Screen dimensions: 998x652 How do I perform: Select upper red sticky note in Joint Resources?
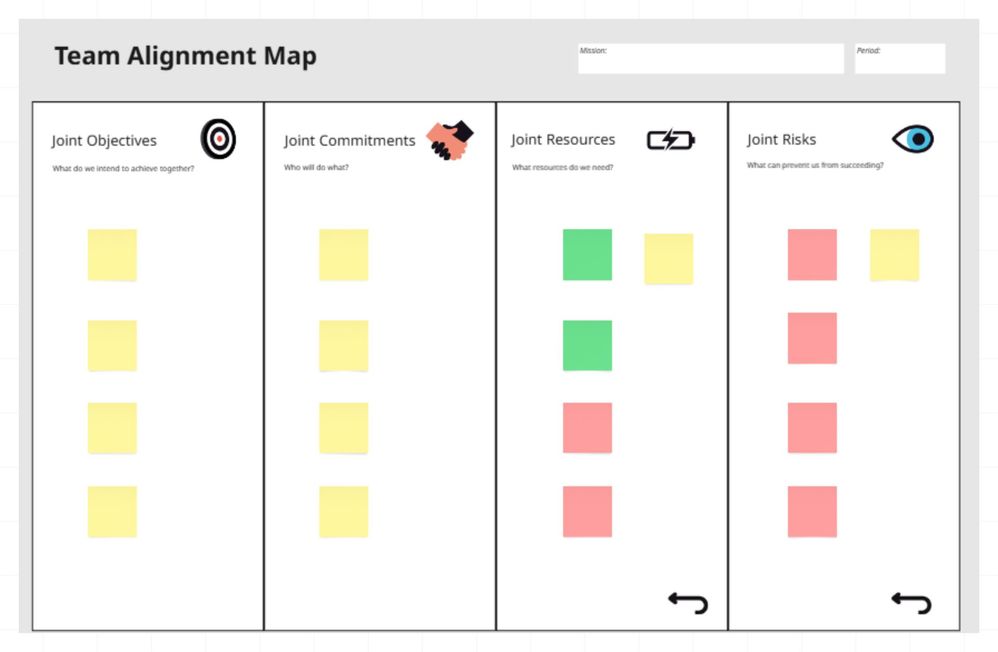pos(587,428)
